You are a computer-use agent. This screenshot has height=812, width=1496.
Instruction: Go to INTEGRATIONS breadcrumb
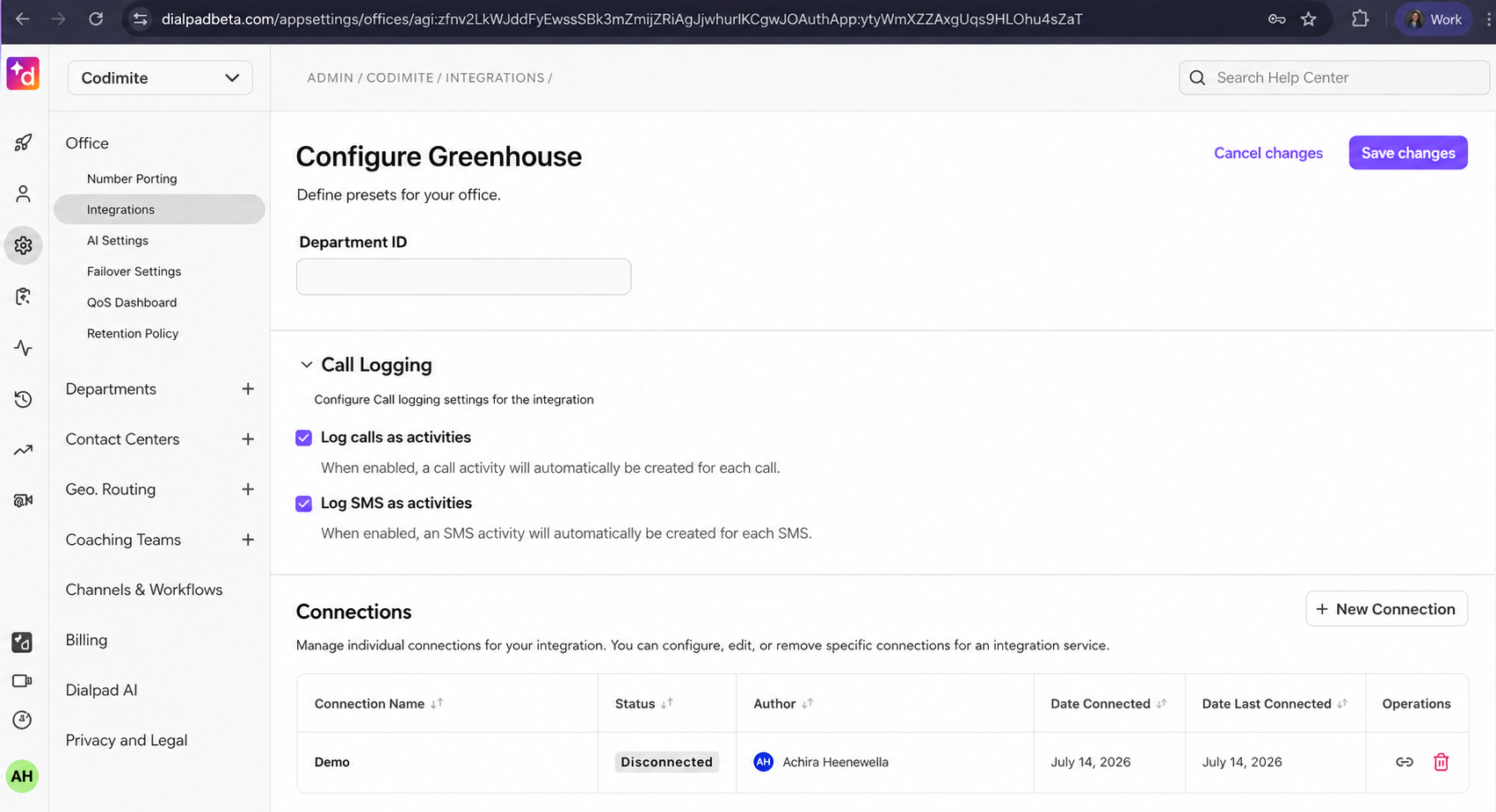point(495,77)
